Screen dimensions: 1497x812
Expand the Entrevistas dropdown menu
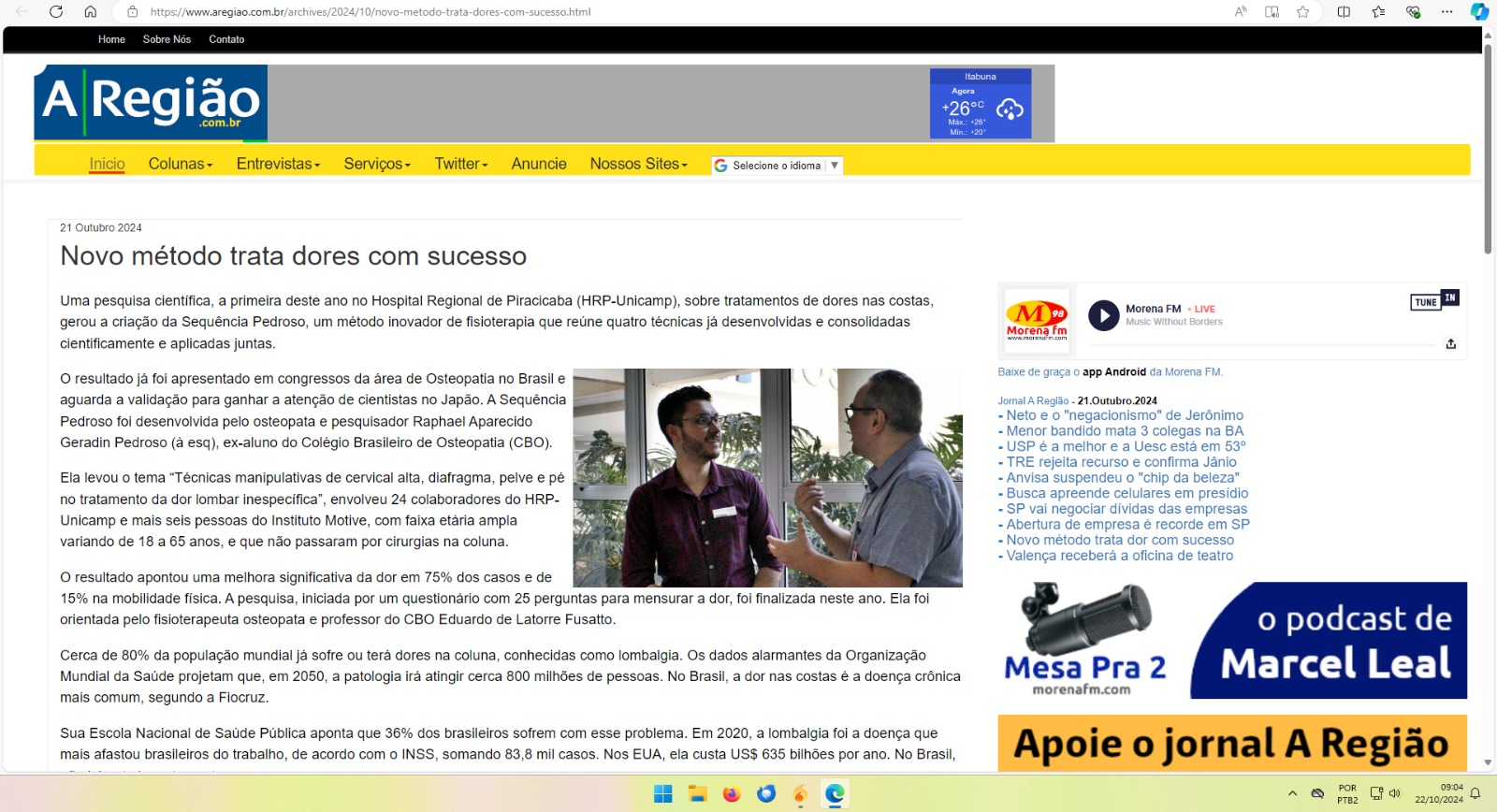coord(278,164)
